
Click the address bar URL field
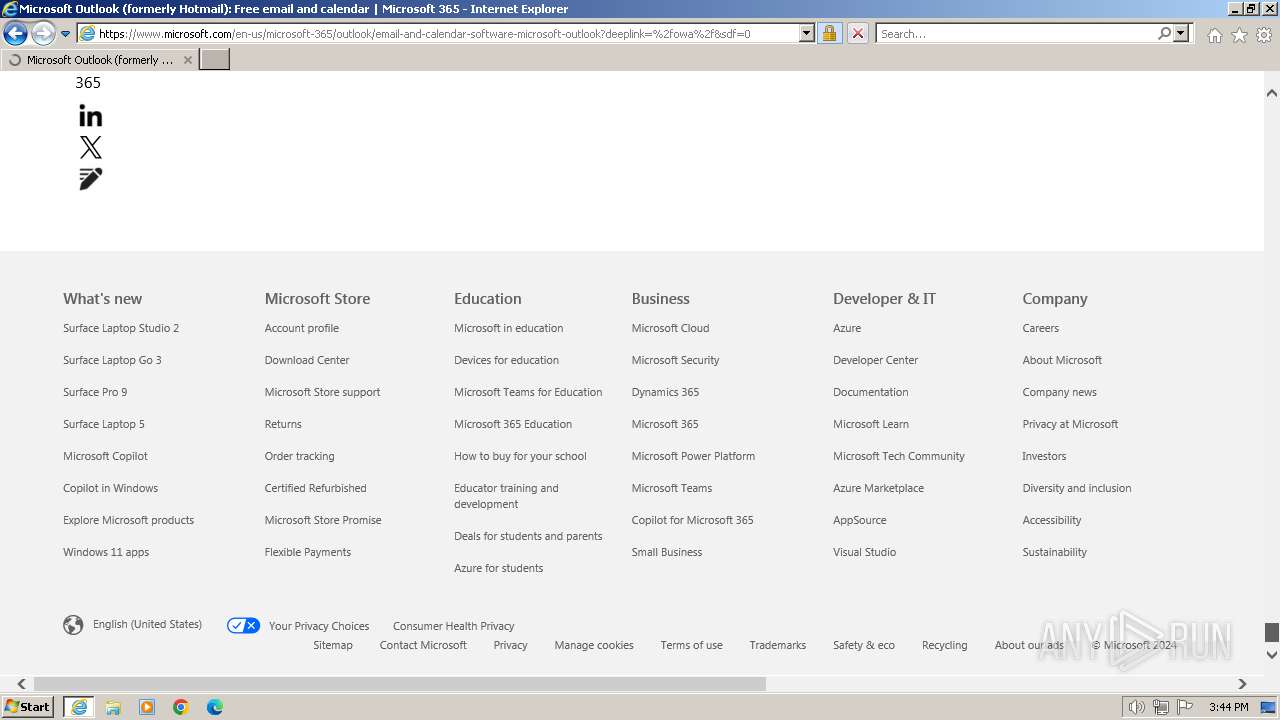447,33
